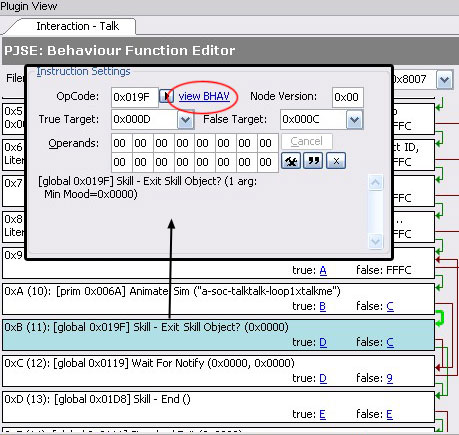Image resolution: width=459 pixels, height=435 pixels.
Task: Select the 0xC Wait For Notify instruction row
Action: click(218, 371)
